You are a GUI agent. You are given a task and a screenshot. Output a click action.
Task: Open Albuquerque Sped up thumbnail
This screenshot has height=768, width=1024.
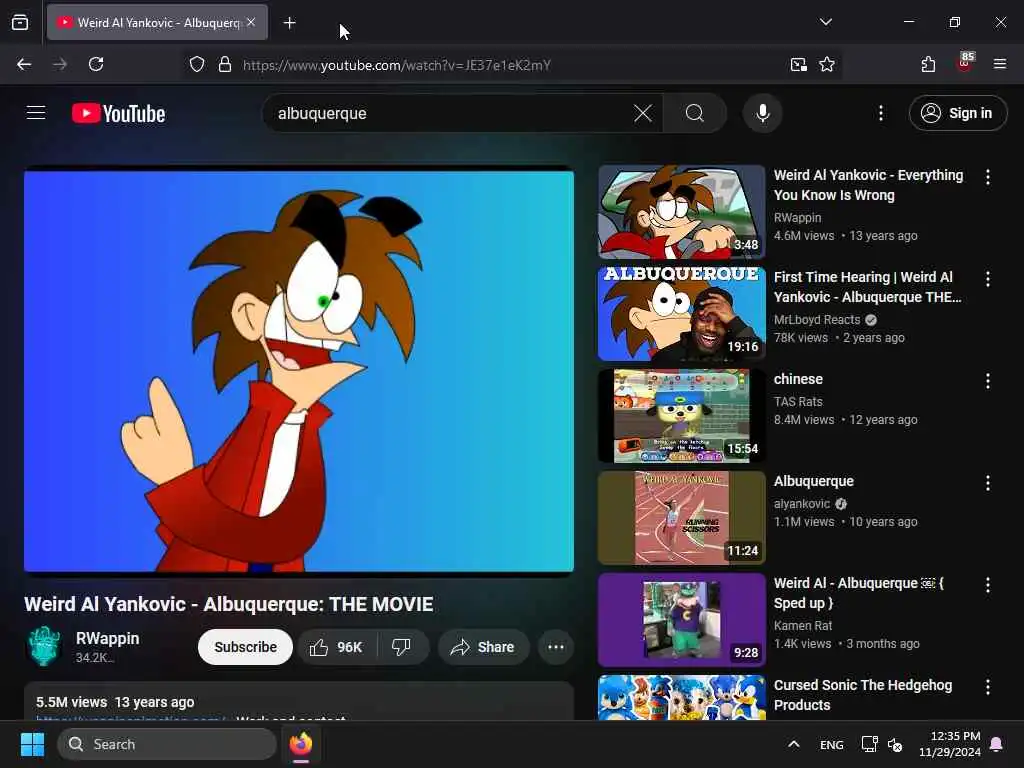(x=681, y=619)
